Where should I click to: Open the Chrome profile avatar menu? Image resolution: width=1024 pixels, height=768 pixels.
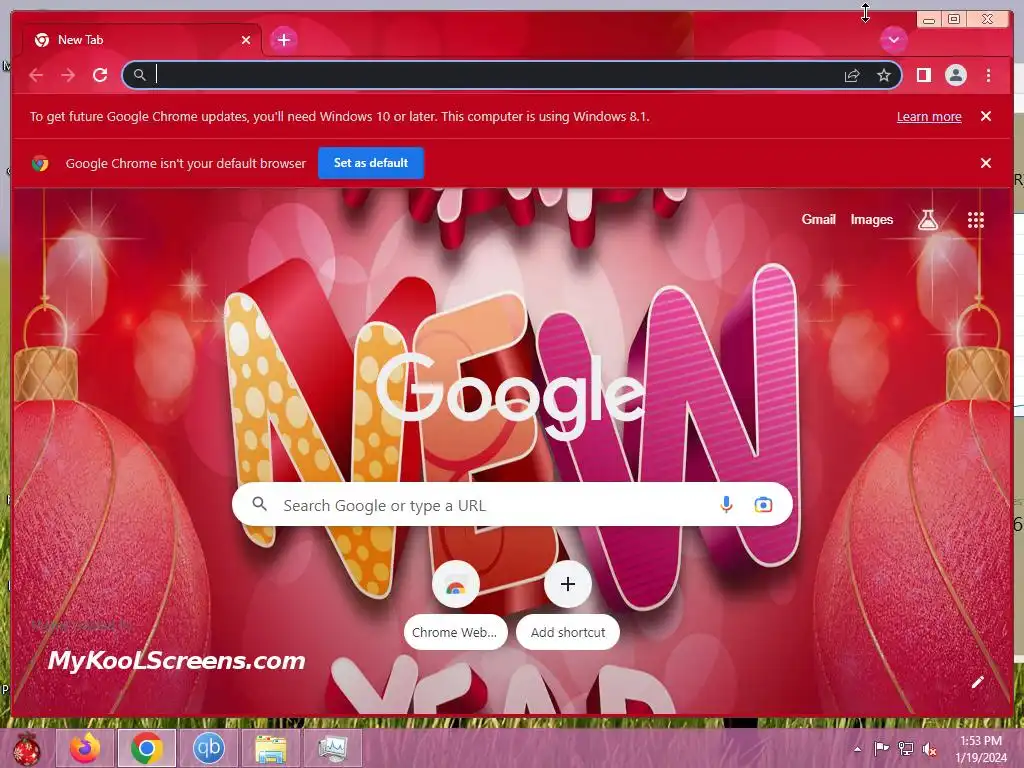955,75
